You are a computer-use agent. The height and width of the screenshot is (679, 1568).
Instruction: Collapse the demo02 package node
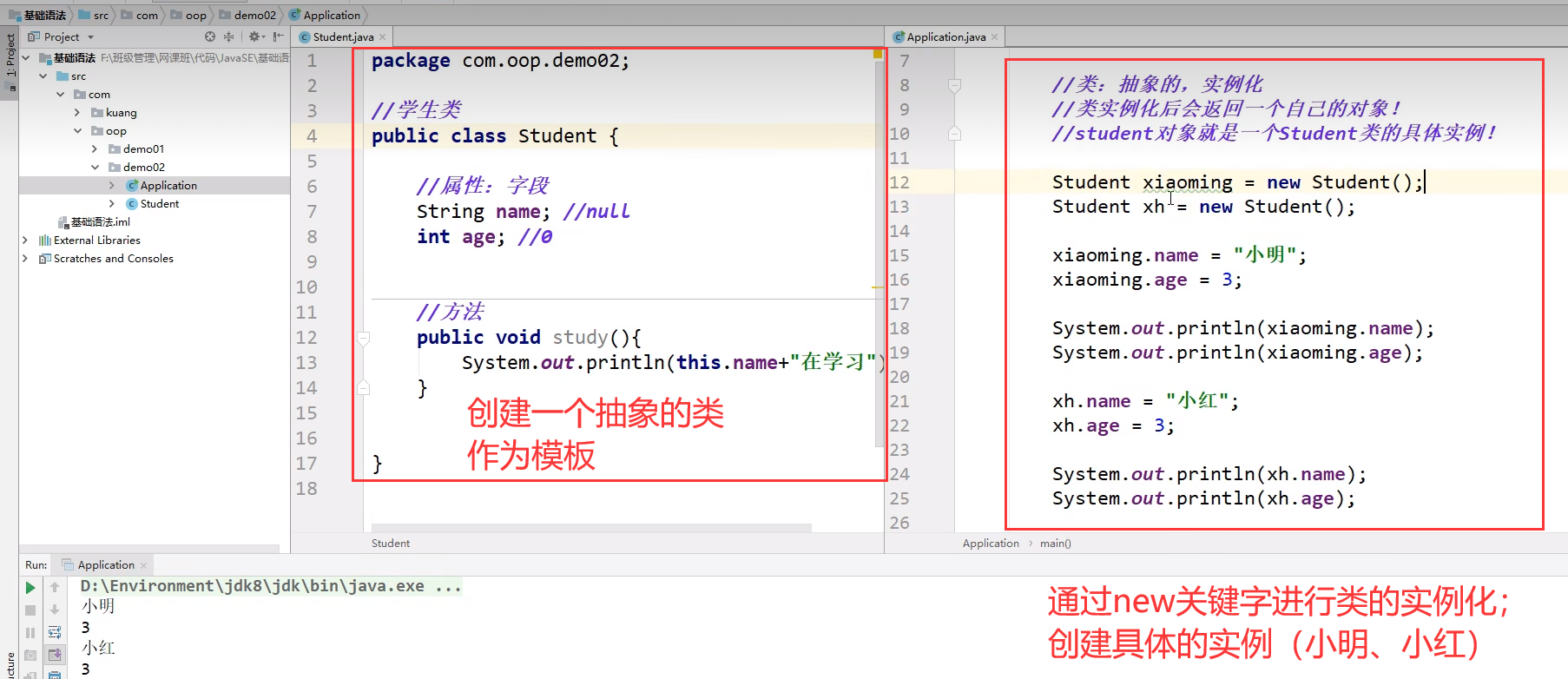tap(96, 168)
